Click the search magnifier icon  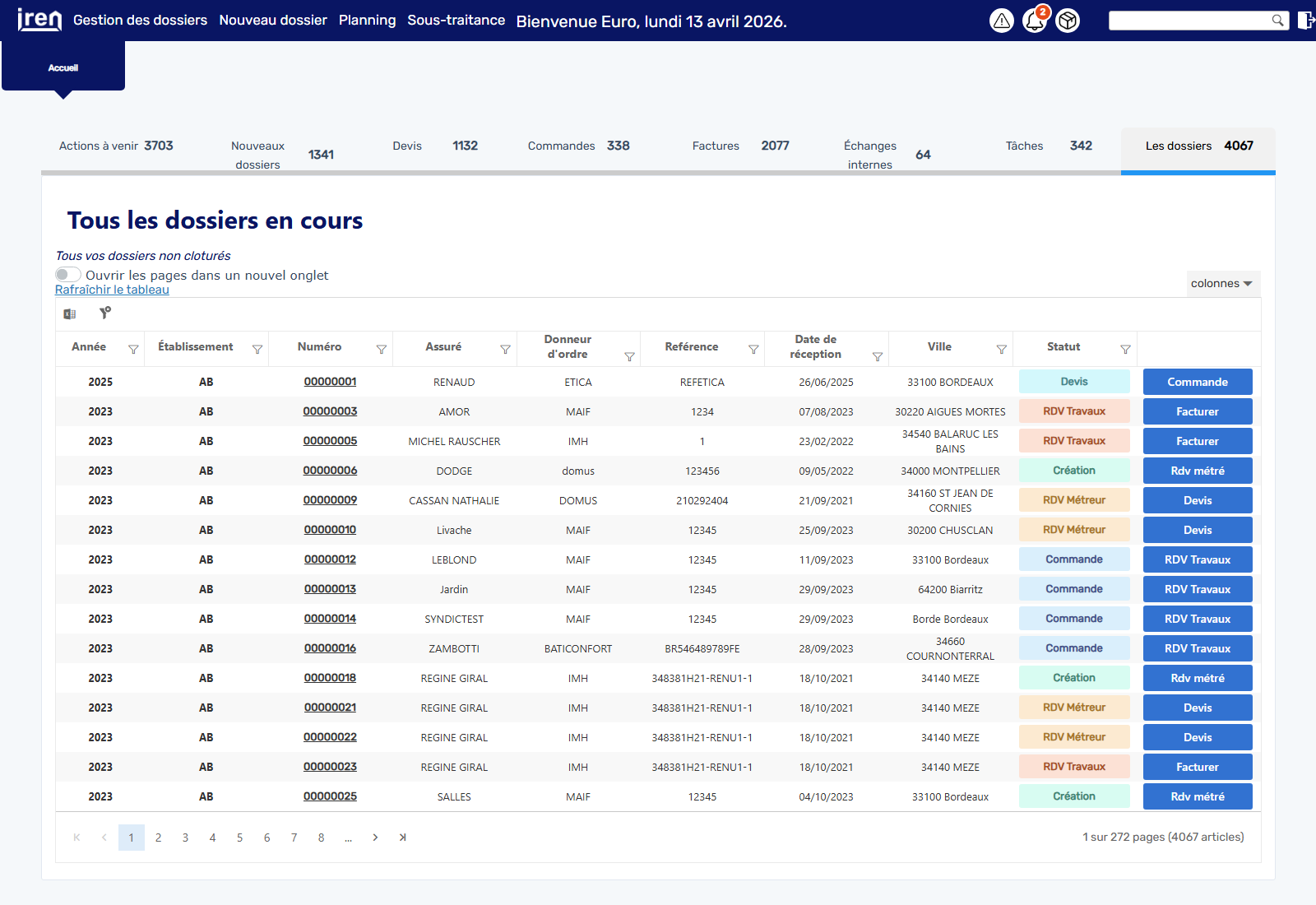point(1277,21)
